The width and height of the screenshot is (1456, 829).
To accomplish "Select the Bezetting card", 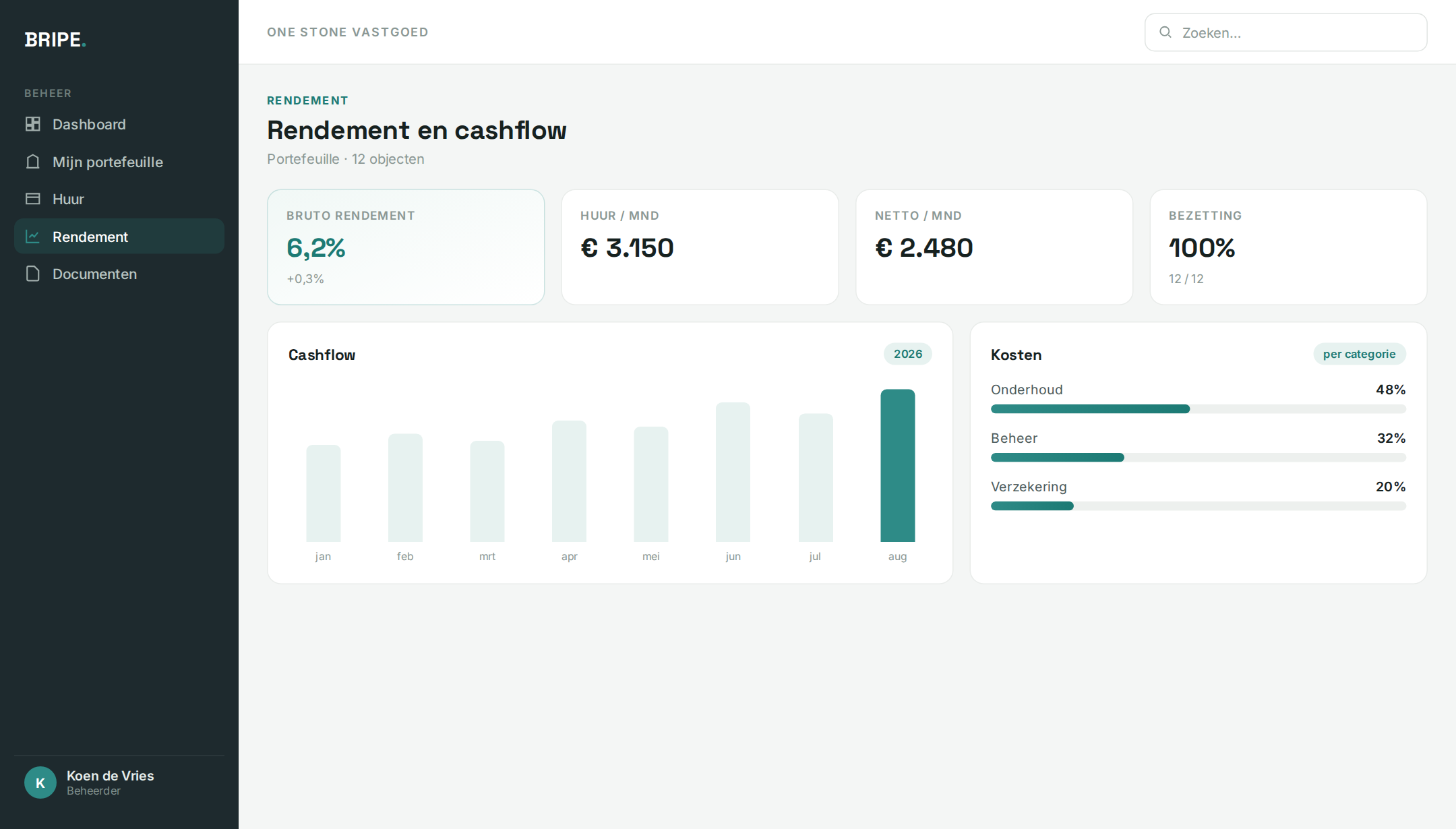I will click(1288, 247).
